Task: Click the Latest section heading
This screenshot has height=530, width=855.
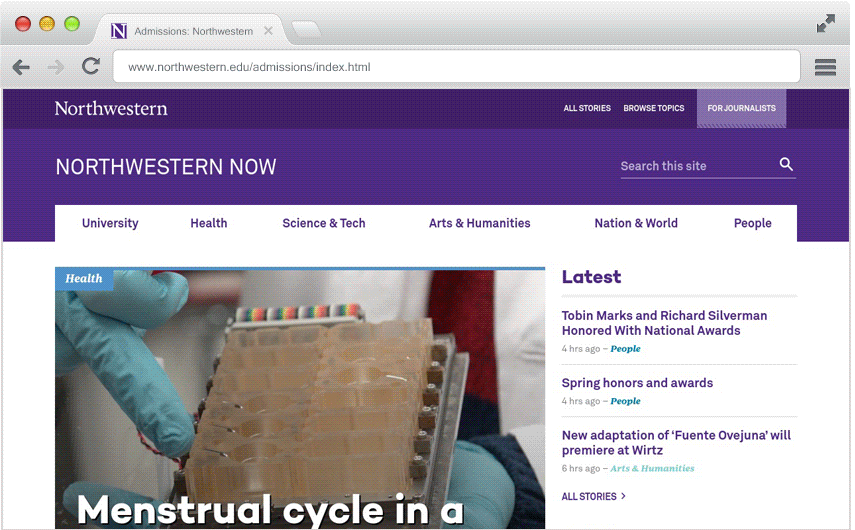Action: (x=591, y=277)
